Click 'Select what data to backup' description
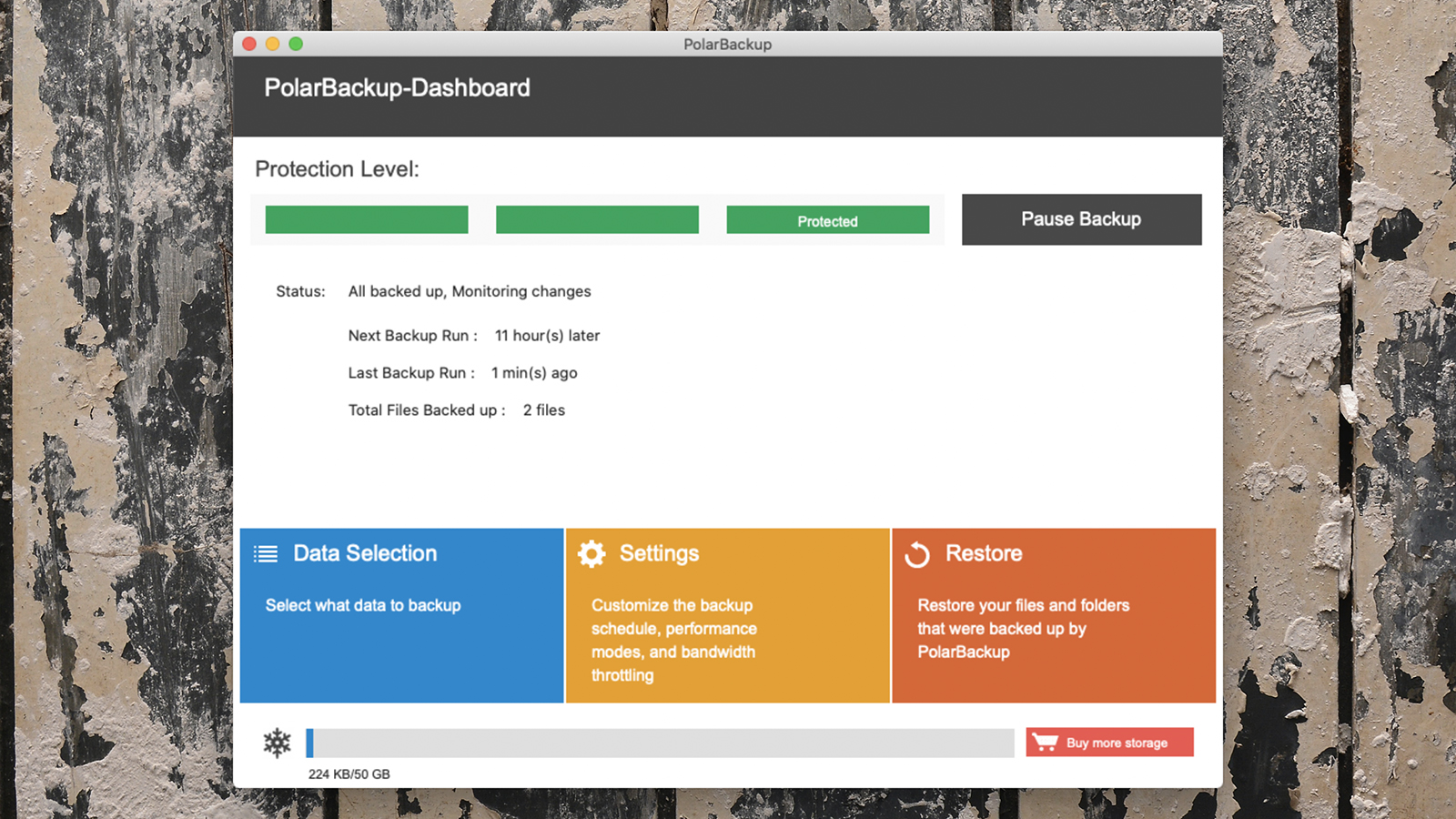This screenshot has width=1456, height=819. 363,605
